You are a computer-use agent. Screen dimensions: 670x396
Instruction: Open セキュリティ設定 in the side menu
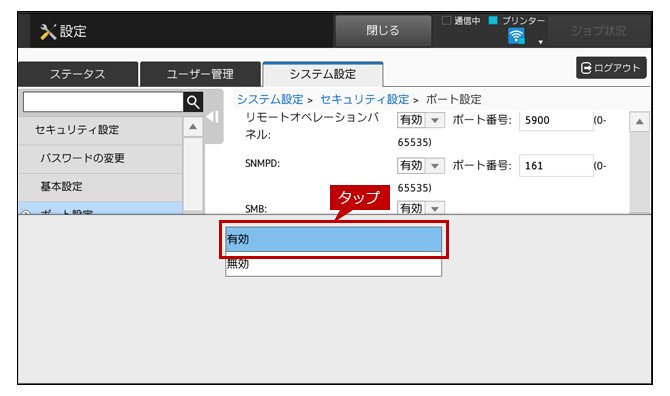[x=100, y=130]
